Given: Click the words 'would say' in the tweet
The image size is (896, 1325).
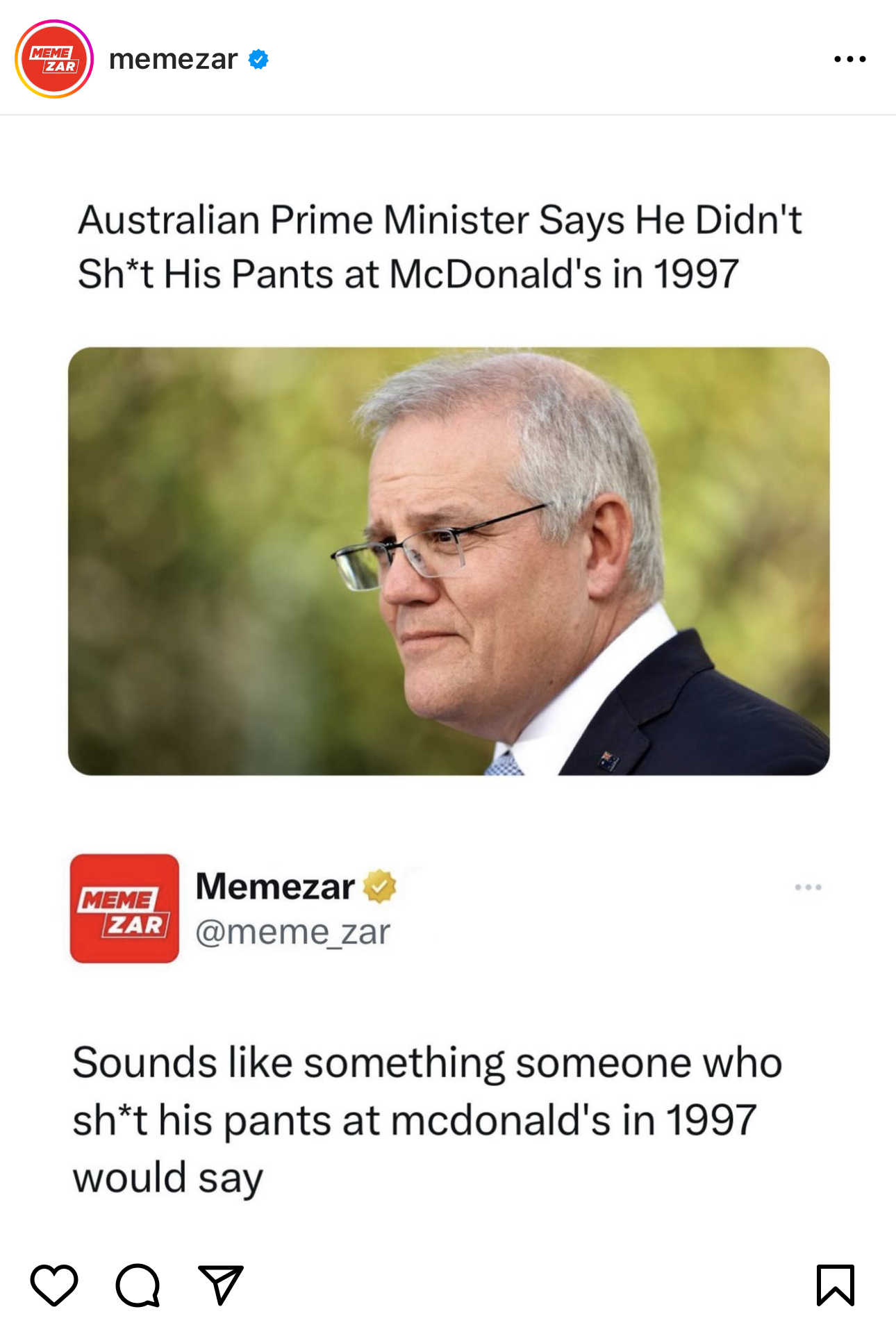Looking at the screenshot, I should (x=168, y=1178).
